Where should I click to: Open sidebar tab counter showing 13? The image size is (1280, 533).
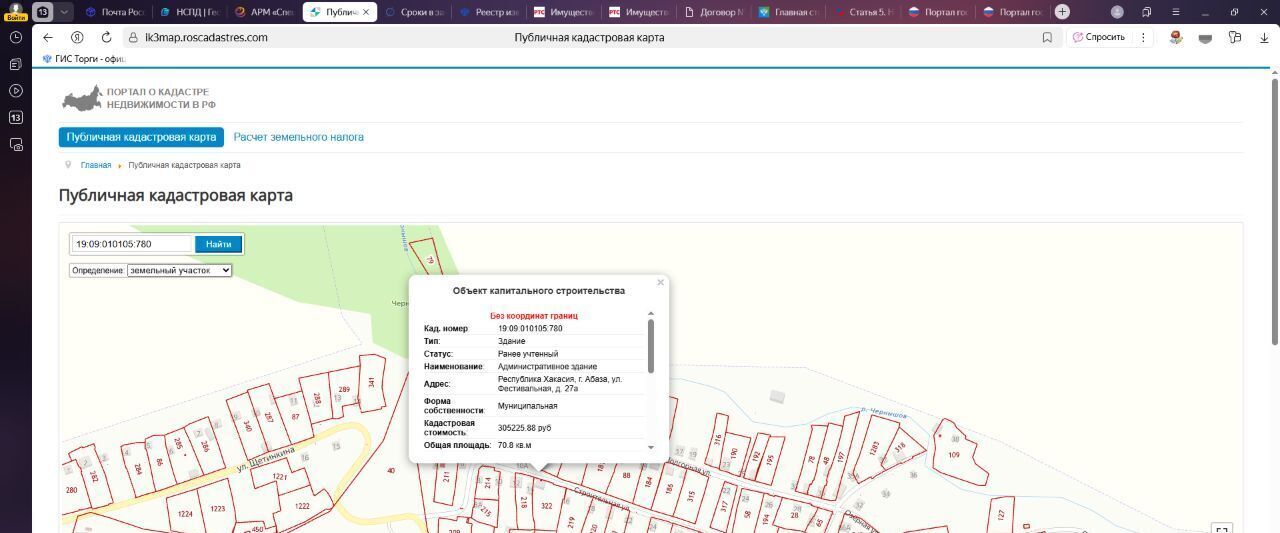point(16,117)
